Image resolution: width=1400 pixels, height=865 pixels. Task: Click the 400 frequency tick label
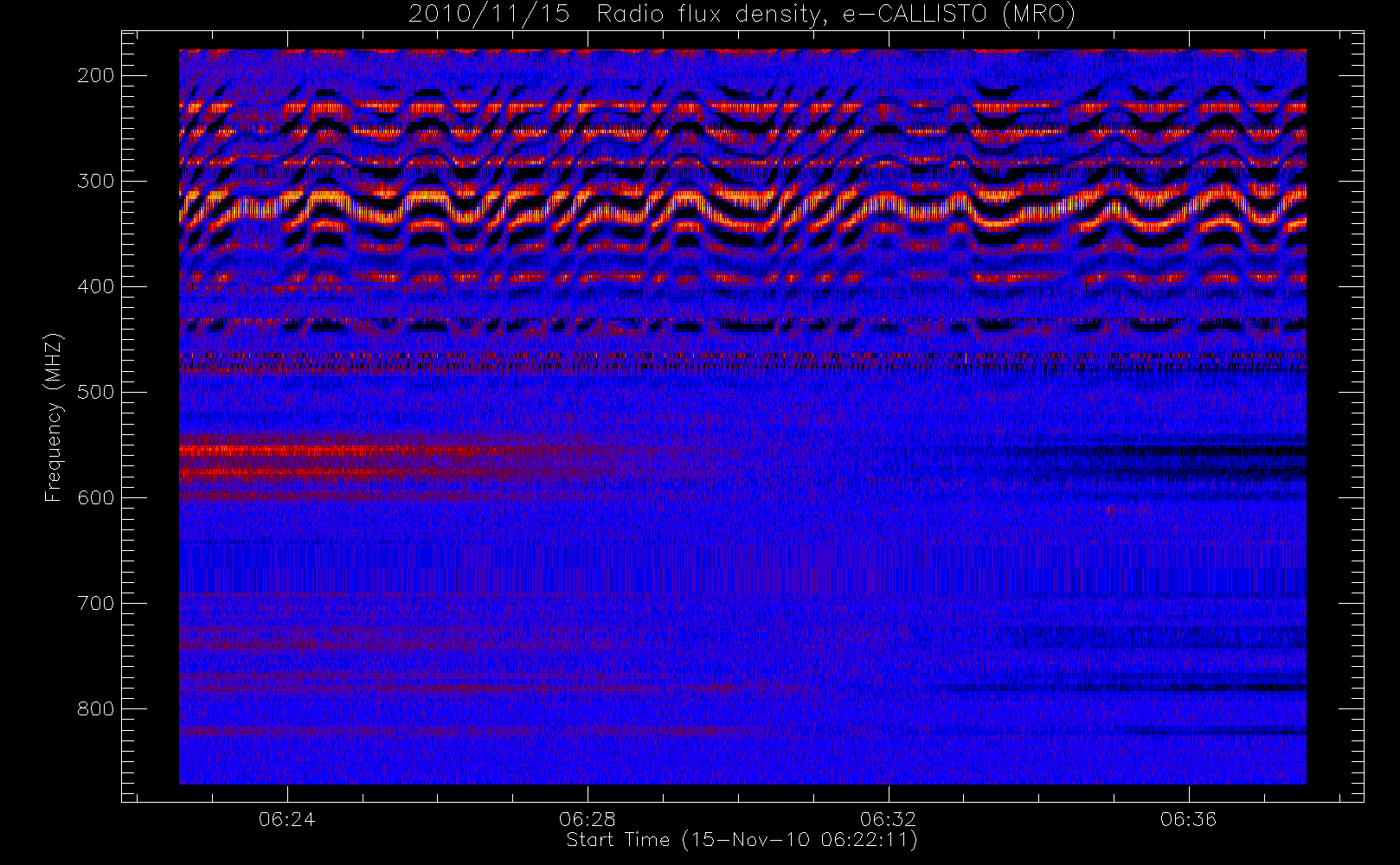click(96, 286)
